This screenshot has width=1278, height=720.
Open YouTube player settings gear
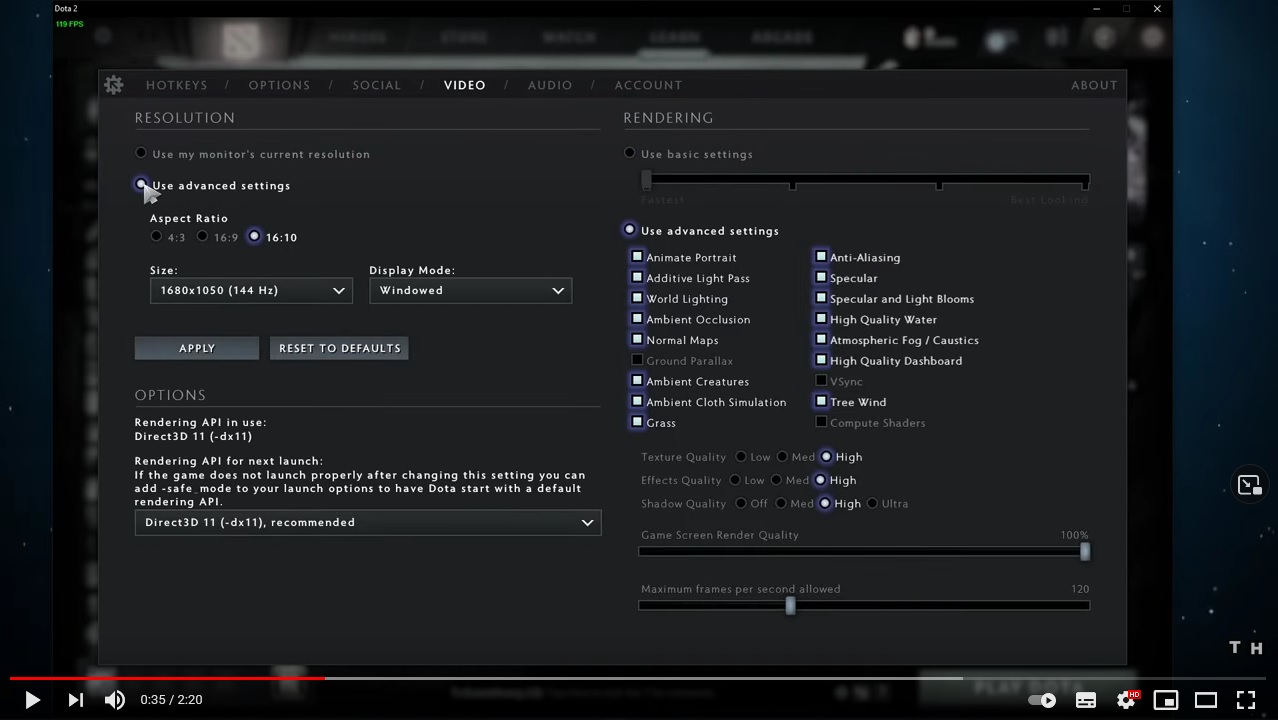[1127, 700]
